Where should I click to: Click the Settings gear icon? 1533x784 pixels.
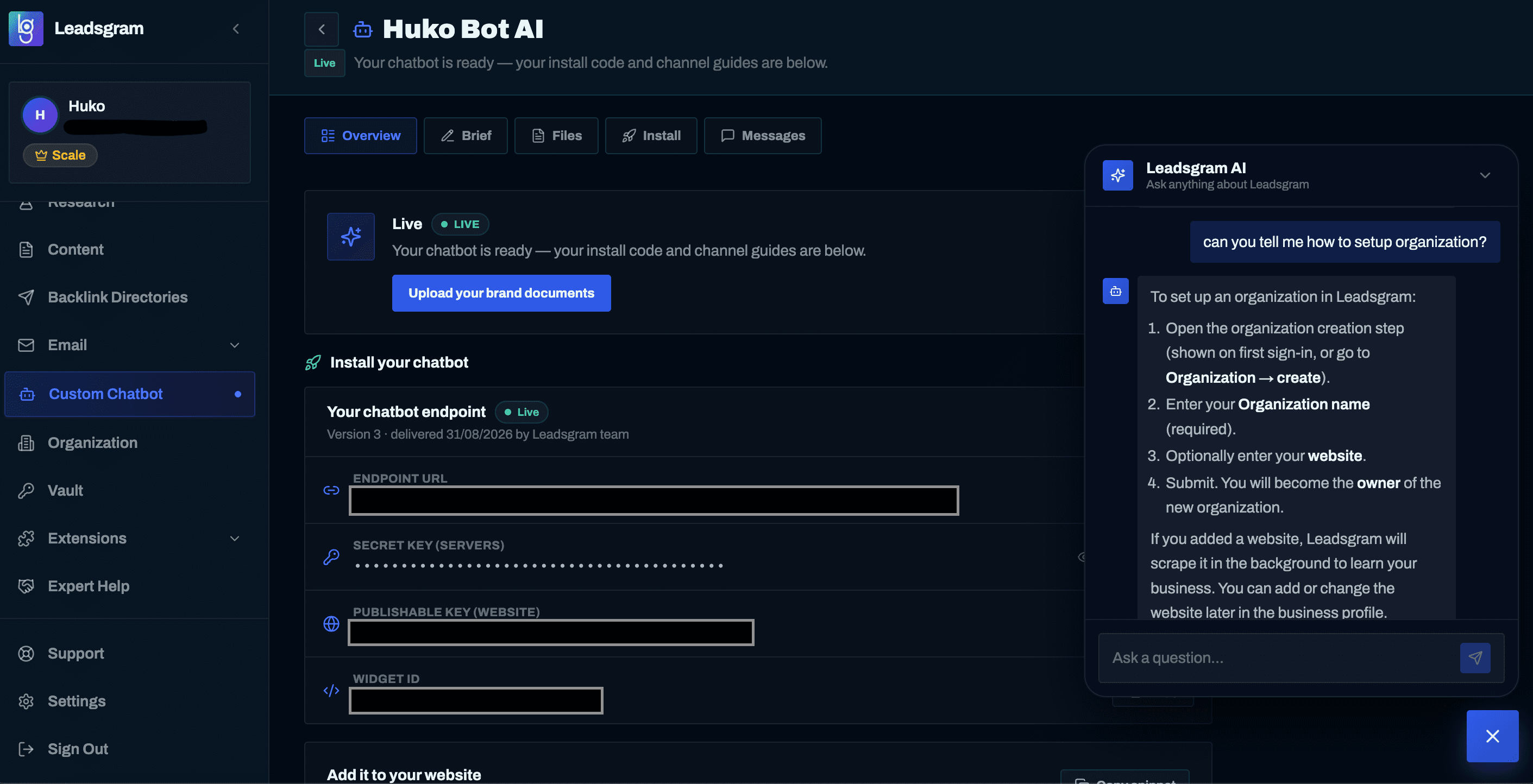pos(26,701)
